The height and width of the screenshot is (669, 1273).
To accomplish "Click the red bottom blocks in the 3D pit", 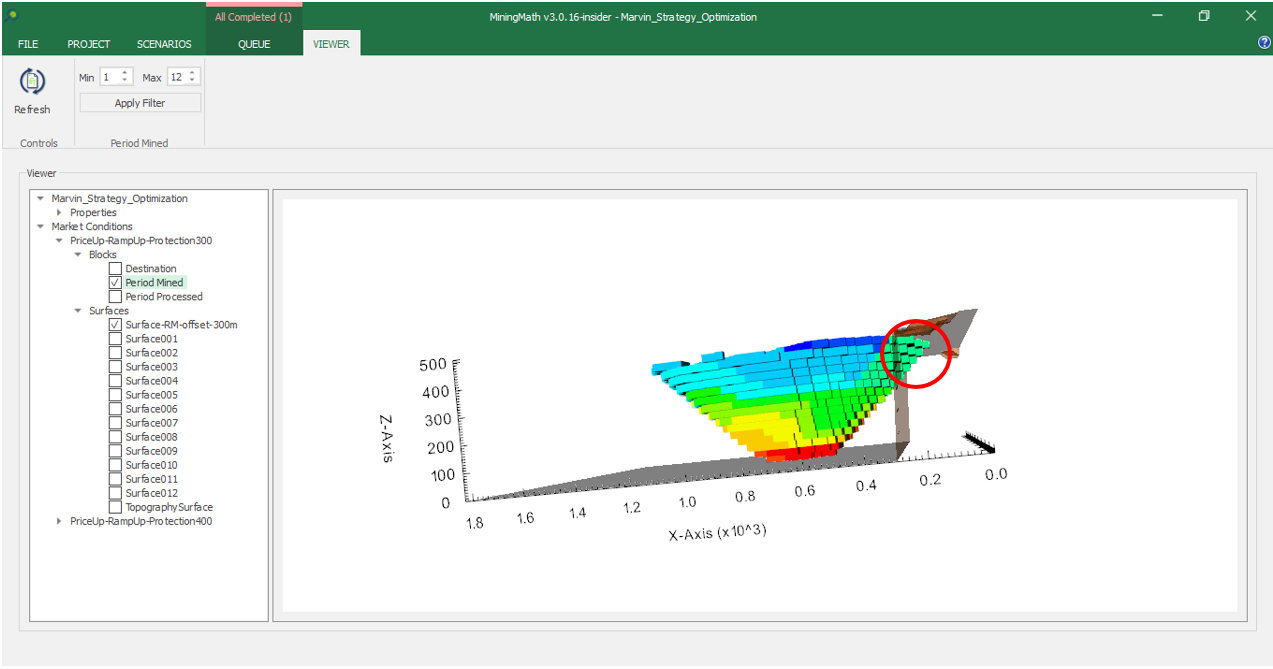I will (x=798, y=452).
